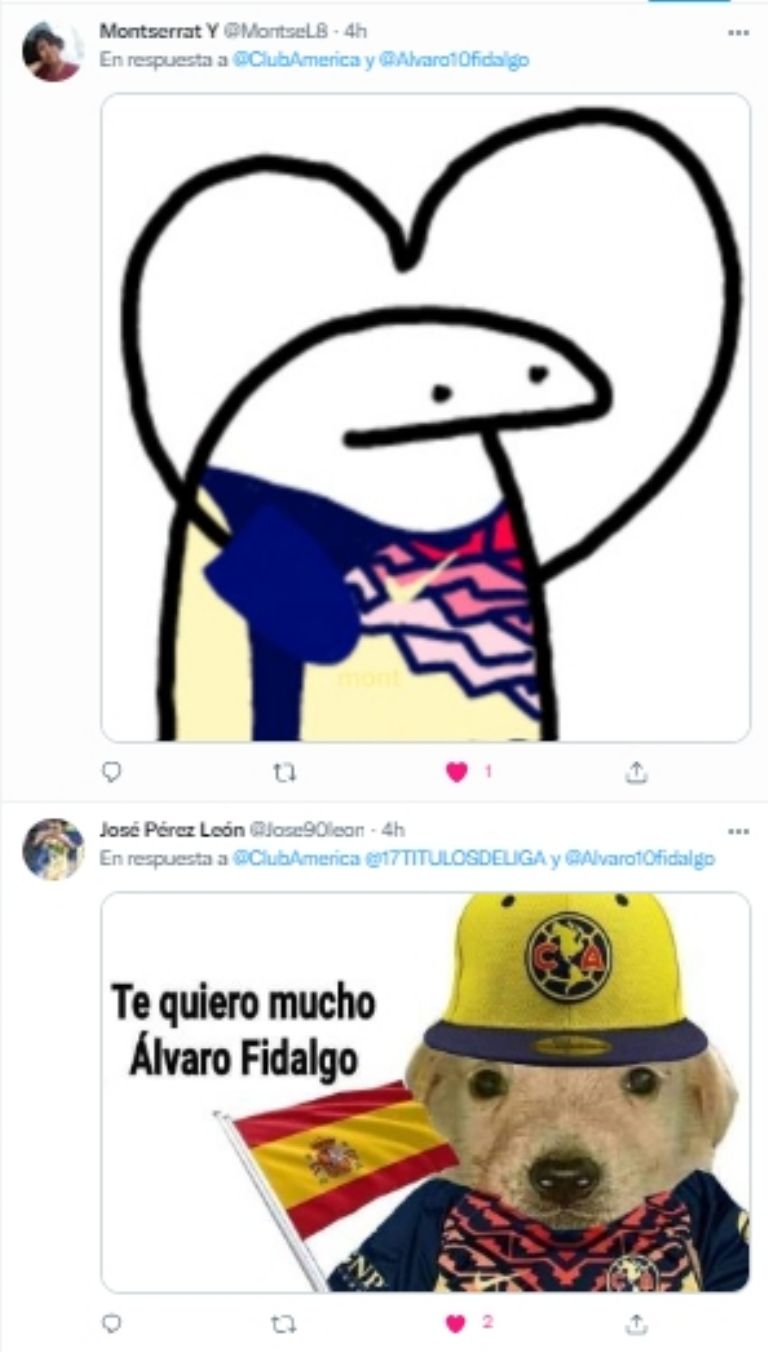
Task: Retweet Montserrat Y's heart meme tweet
Action: coord(284,772)
